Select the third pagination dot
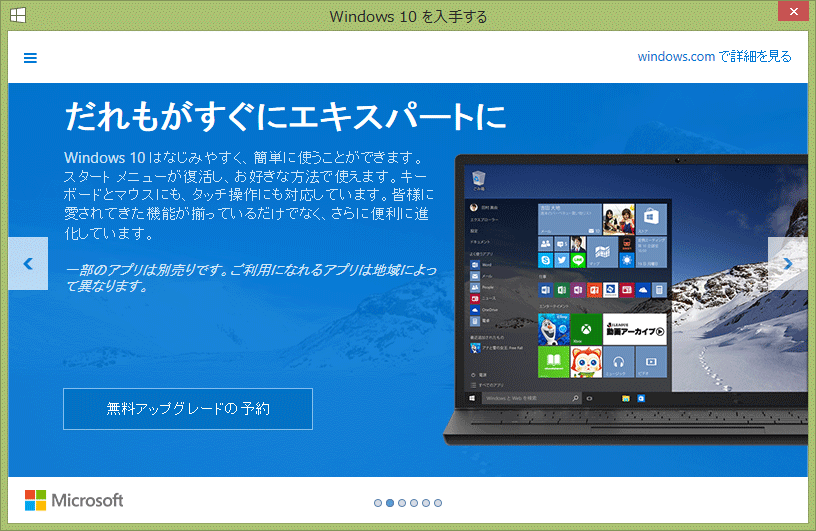The height and width of the screenshot is (531, 816). 402,503
